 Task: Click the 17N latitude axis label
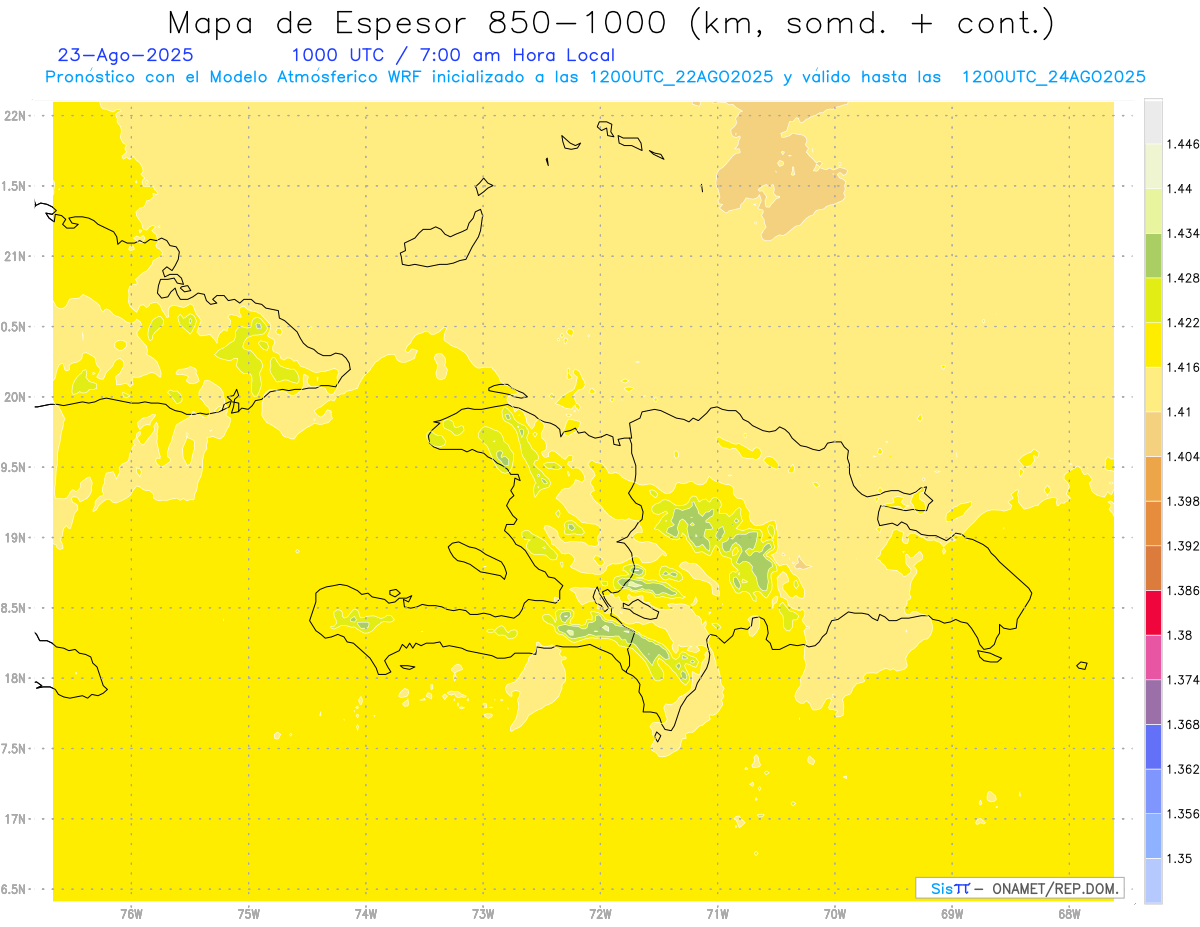pos(15,820)
